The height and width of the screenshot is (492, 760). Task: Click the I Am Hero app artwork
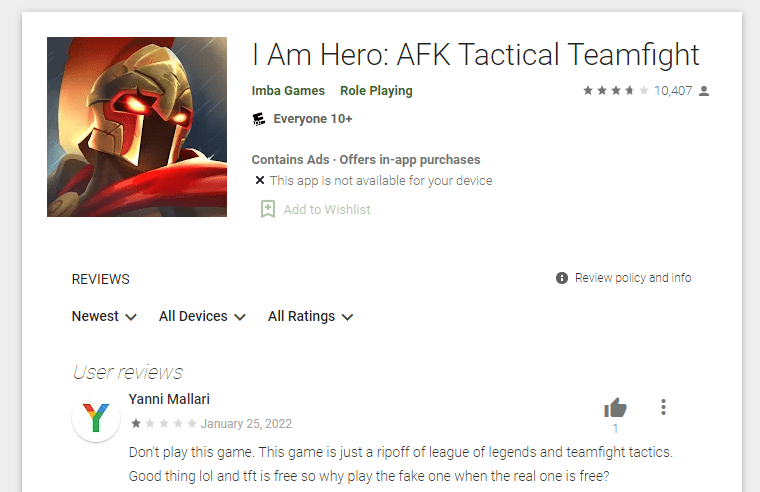point(137,127)
